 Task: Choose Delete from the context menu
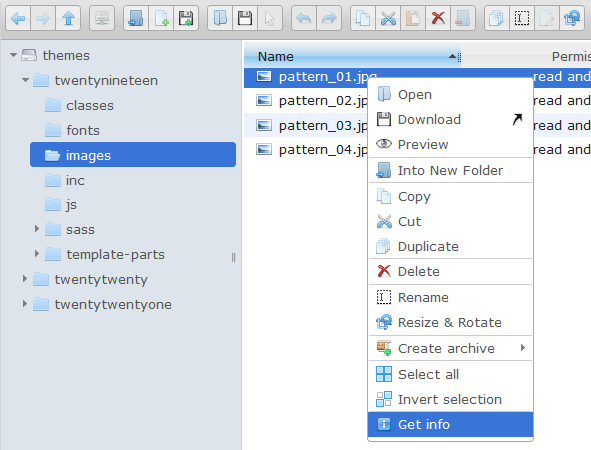[450, 271]
